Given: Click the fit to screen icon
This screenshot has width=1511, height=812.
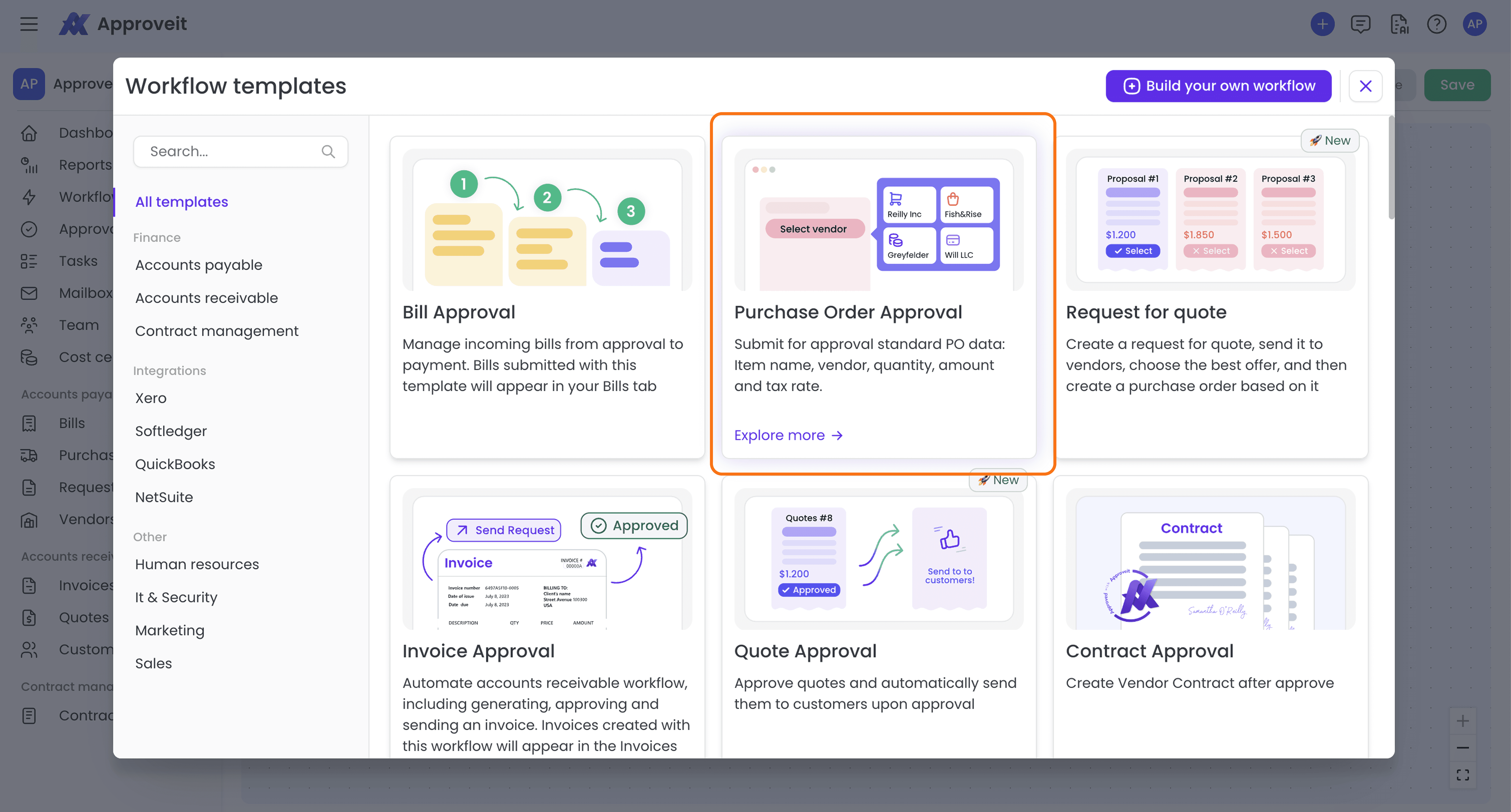Looking at the screenshot, I should click(x=1463, y=775).
